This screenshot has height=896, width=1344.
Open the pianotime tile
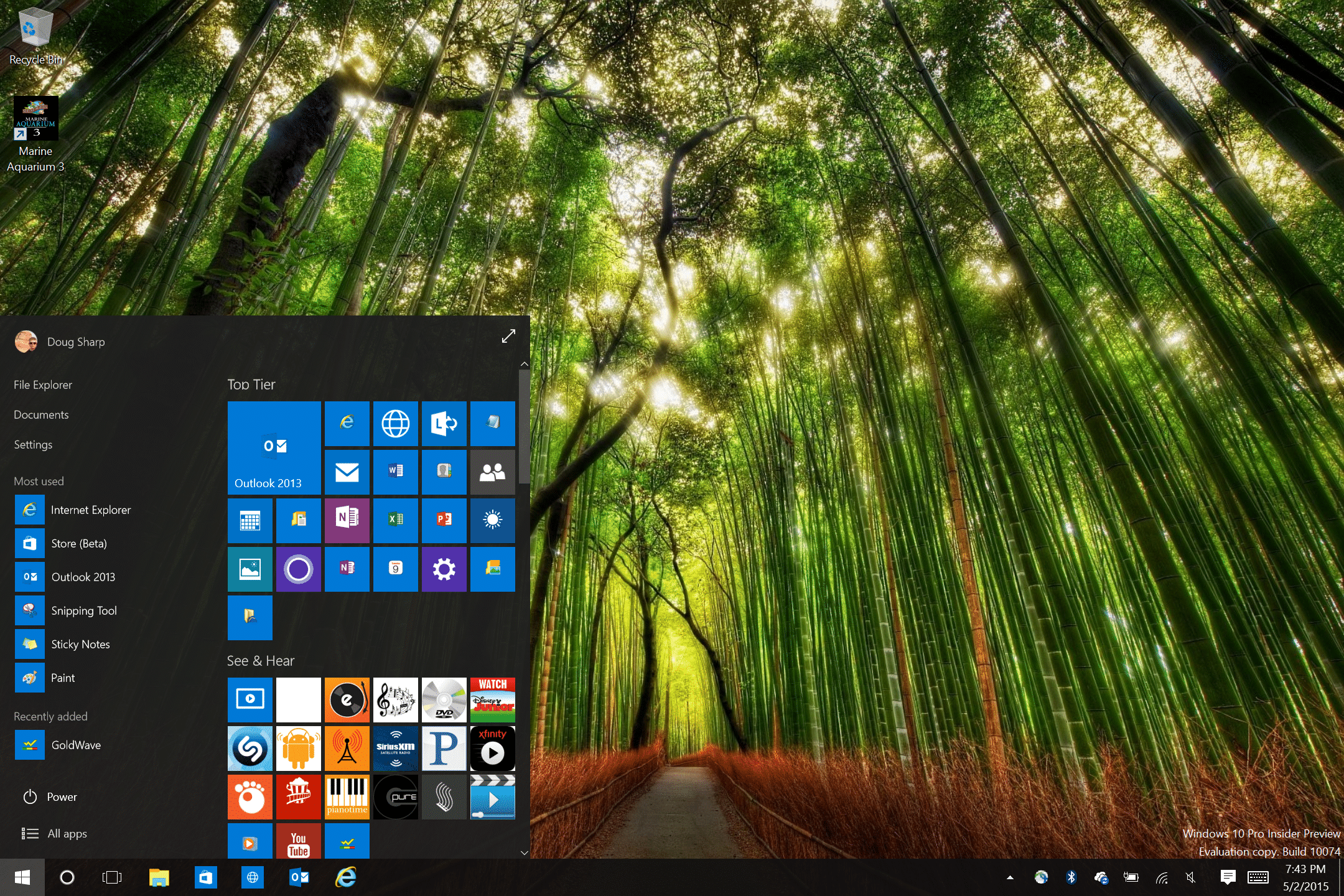coord(347,797)
